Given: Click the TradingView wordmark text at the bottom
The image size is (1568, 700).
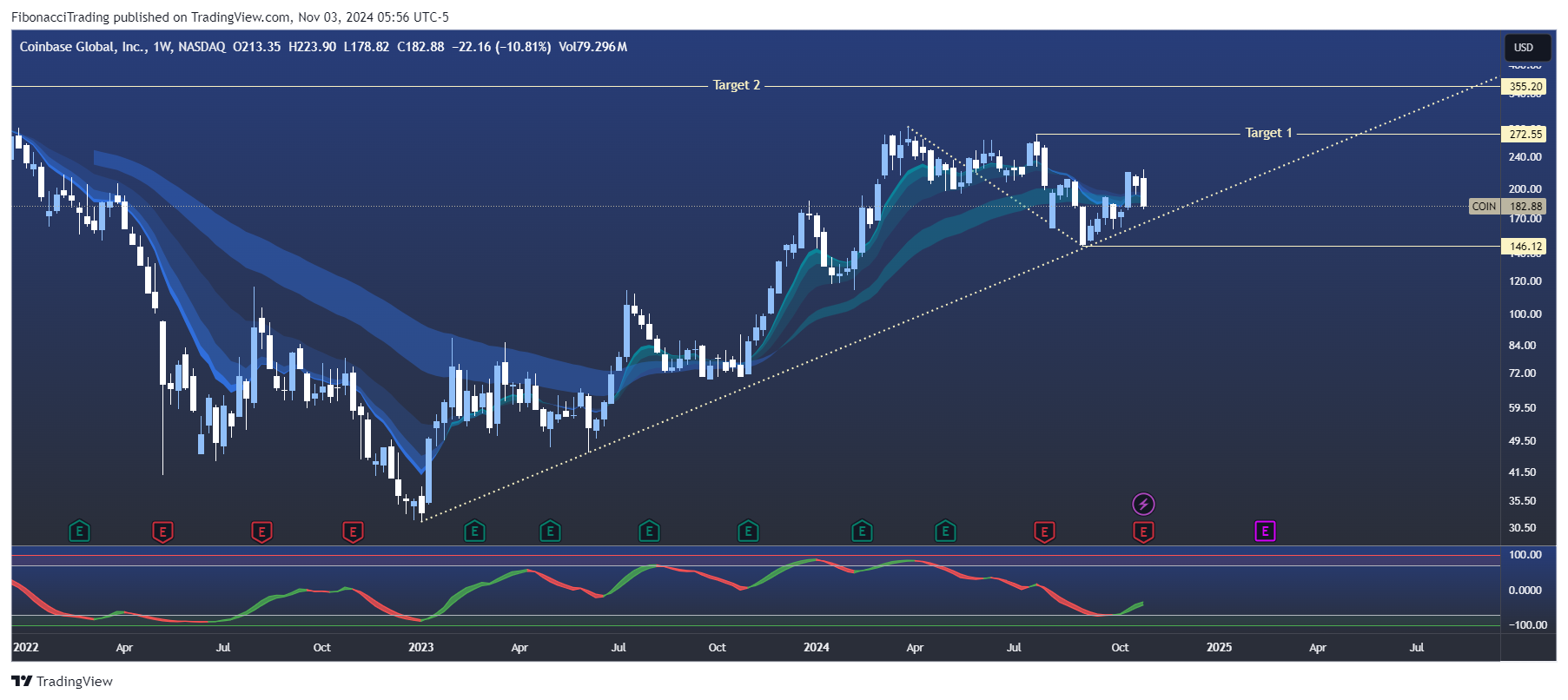Looking at the screenshot, I should [75, 681].
